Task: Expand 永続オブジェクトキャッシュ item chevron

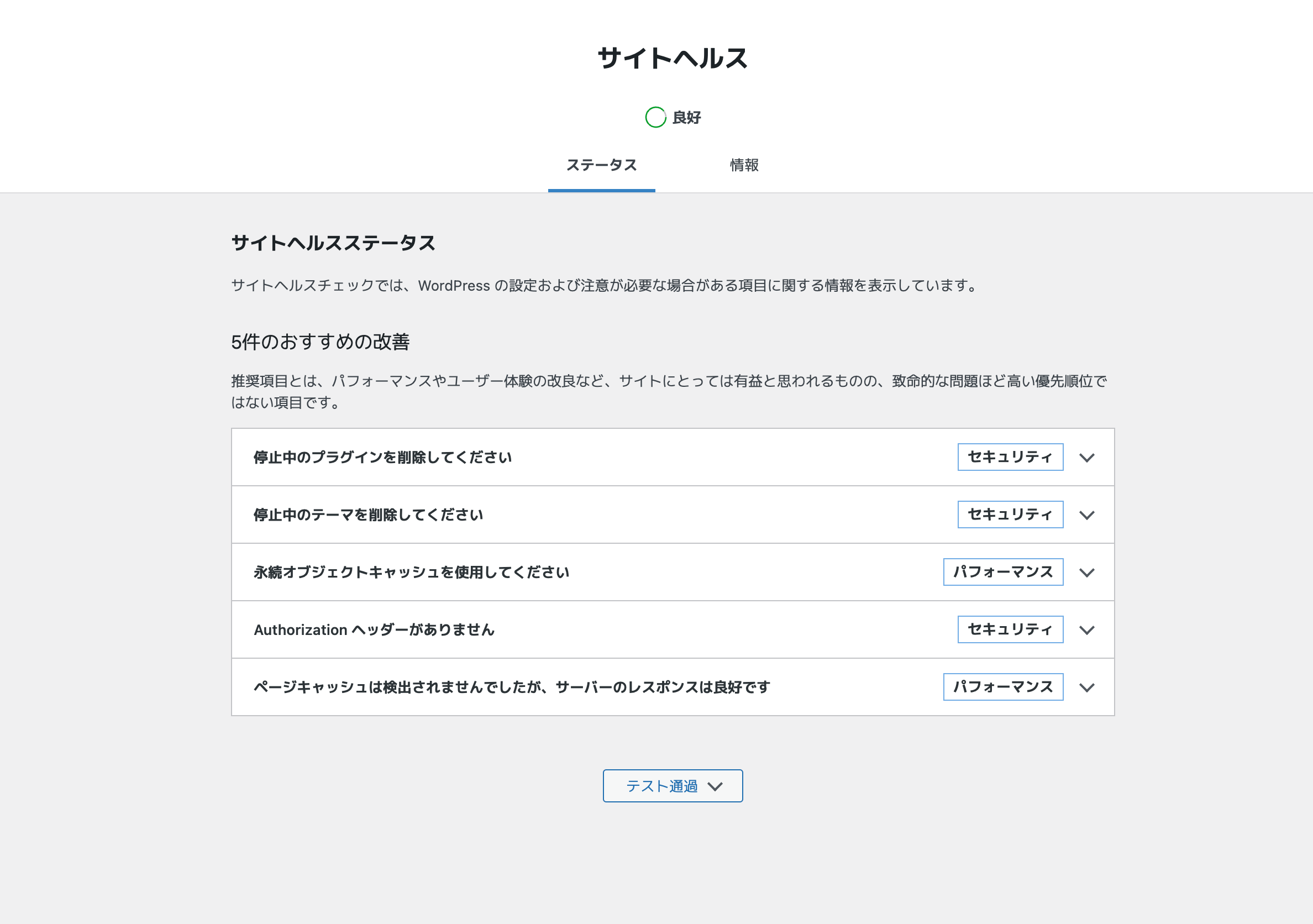Action: click(x=1086, y=573)
